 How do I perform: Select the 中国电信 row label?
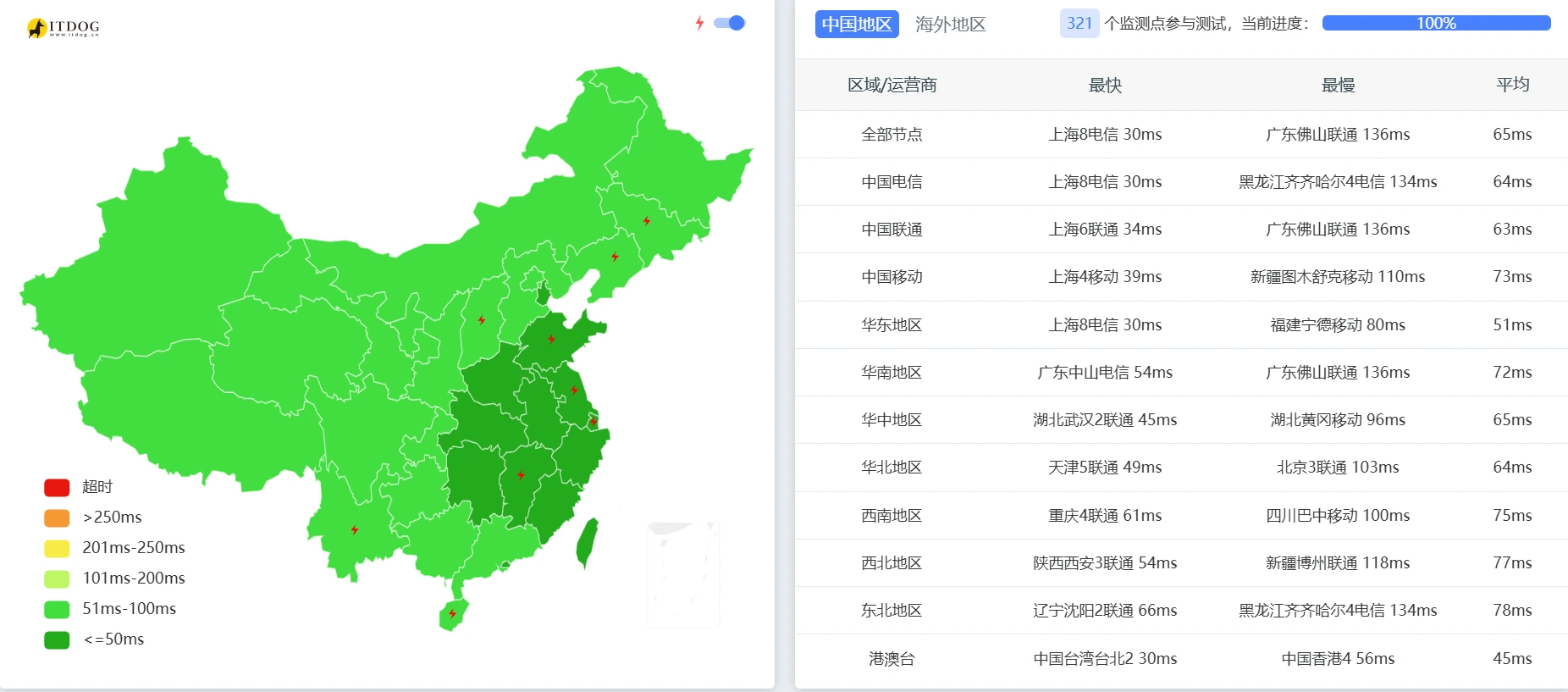tap(892, 182)
